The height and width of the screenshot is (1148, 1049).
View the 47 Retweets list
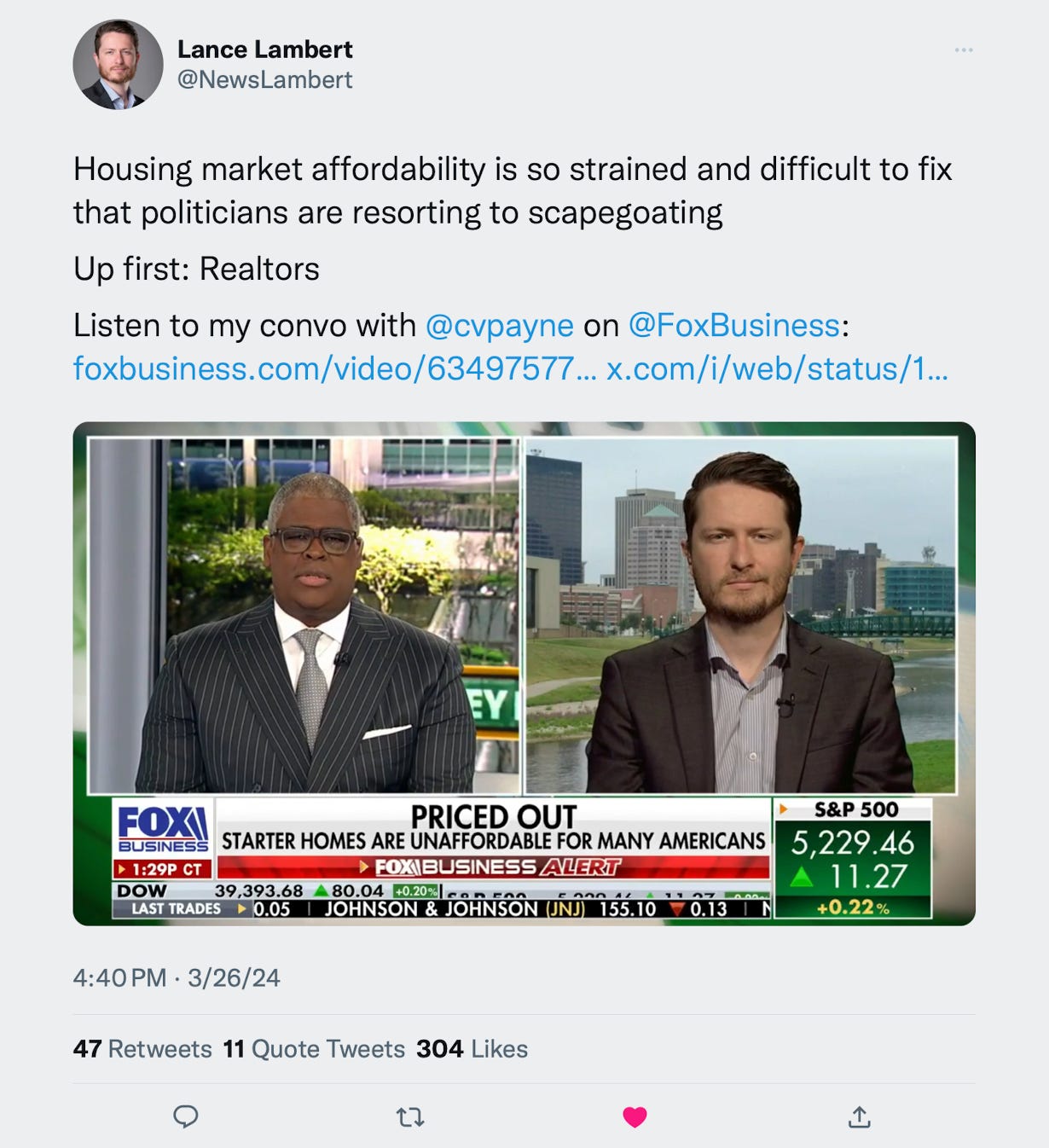point(142,1048)
